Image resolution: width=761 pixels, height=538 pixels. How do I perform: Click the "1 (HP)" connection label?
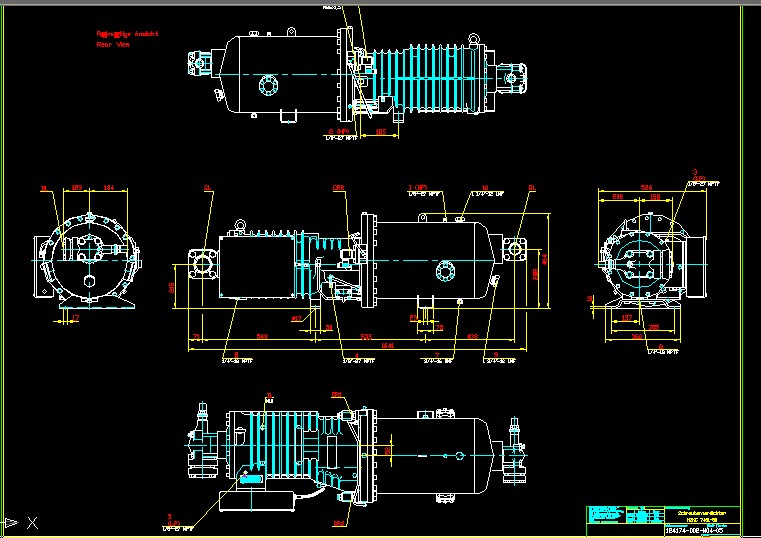pos(418,187)
